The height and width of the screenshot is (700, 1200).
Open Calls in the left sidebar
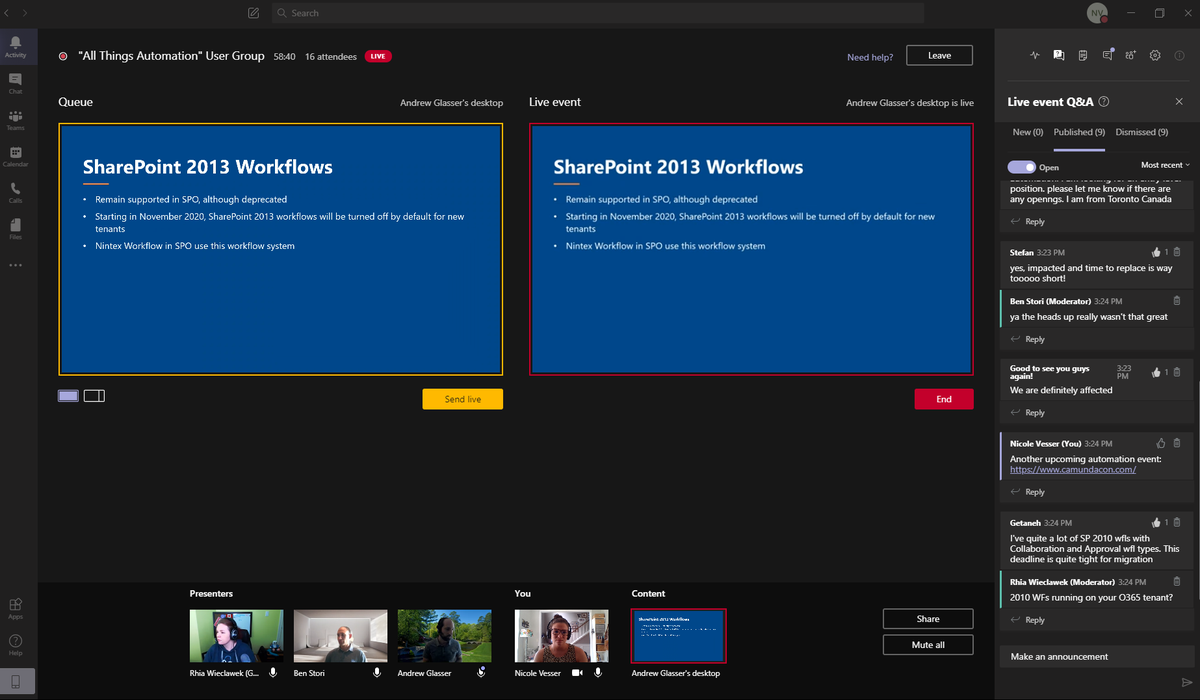pyautogui.click(x=16, y=192)
